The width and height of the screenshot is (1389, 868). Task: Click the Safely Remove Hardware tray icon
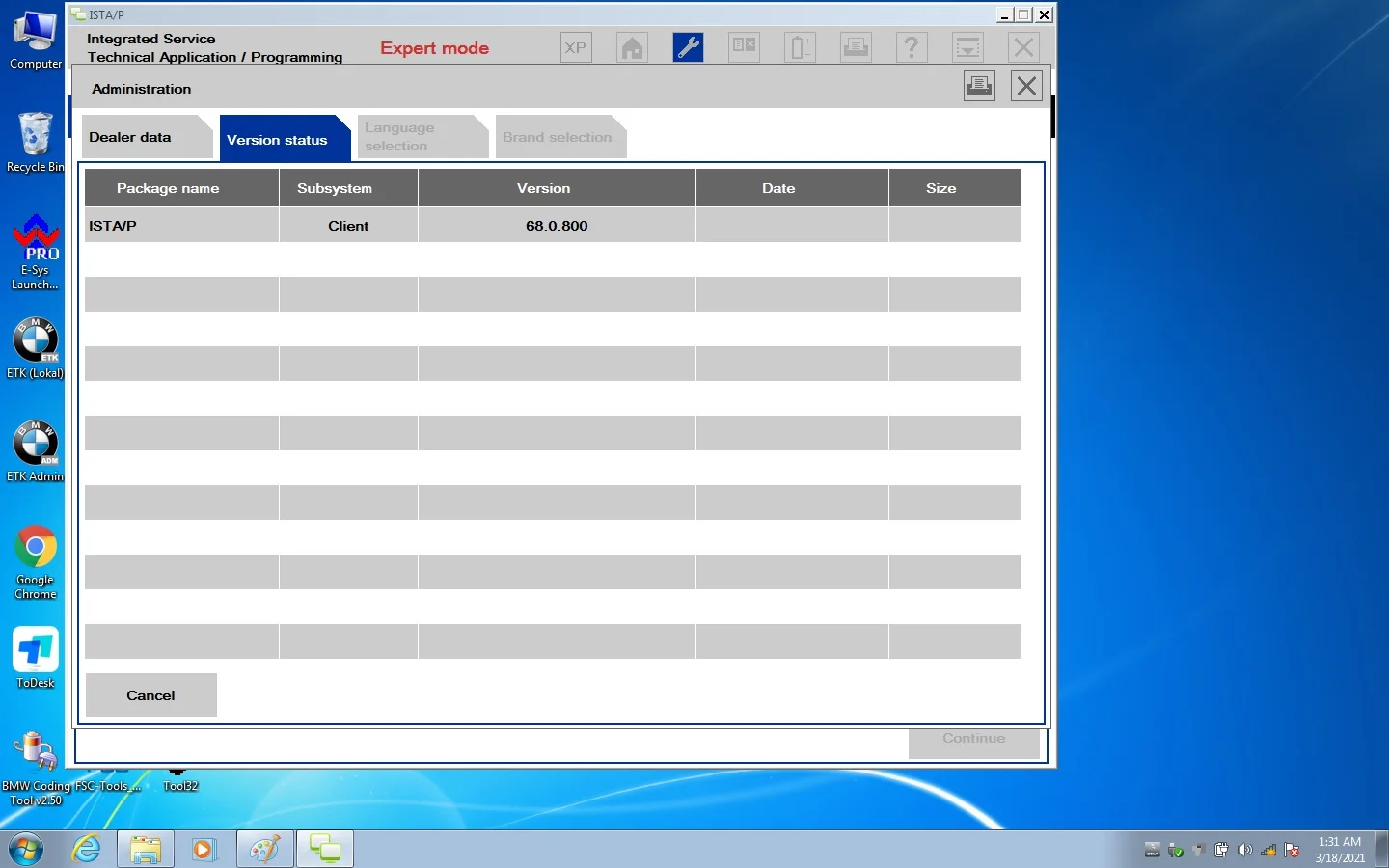[1176, 850]
